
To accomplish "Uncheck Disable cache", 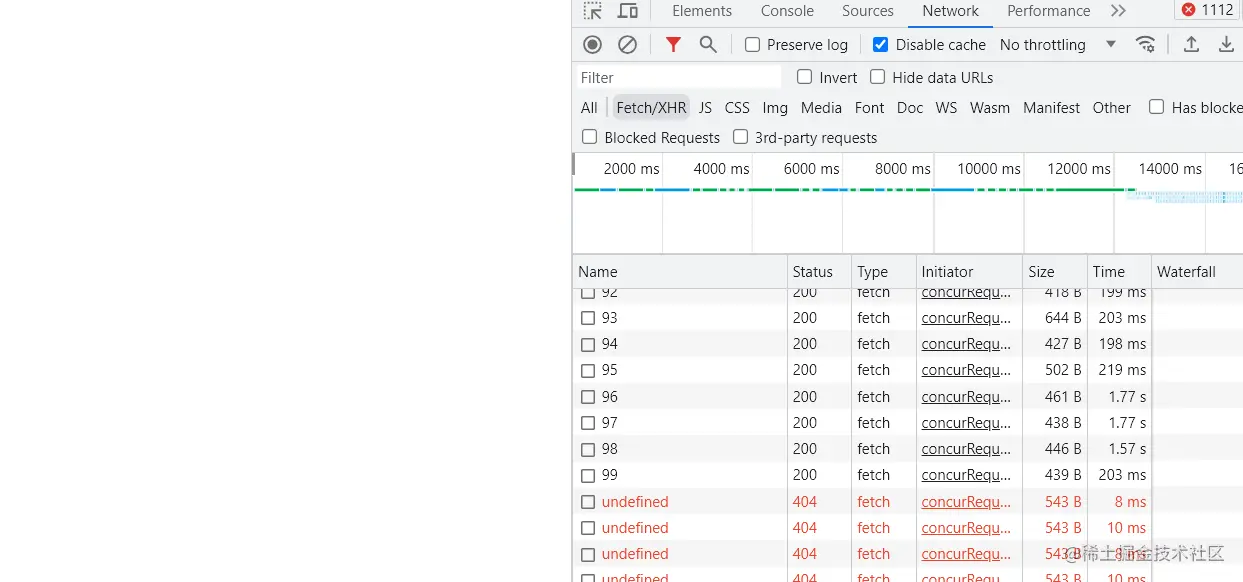I will coord(880,45).
